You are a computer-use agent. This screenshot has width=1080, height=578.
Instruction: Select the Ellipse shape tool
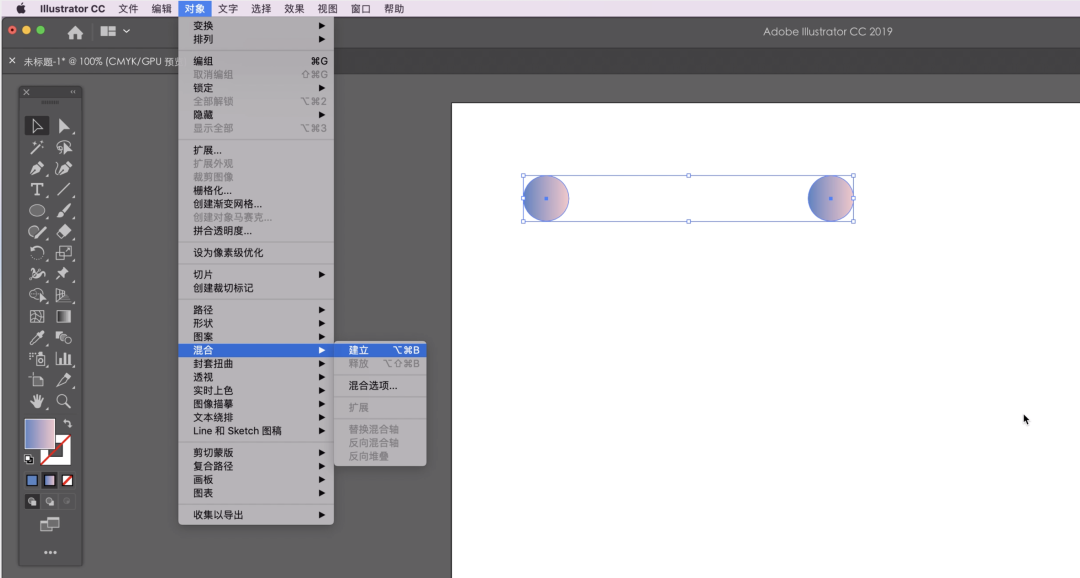[x=37, y=211]
